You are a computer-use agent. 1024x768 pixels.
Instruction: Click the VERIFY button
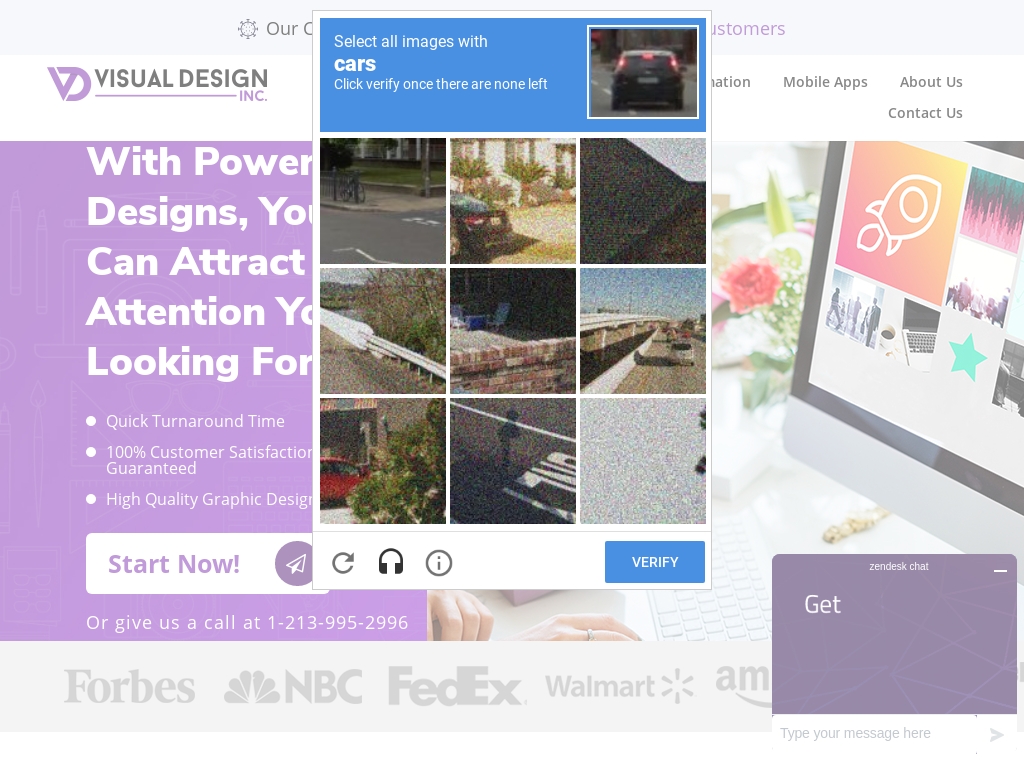[x=654, y=562]
